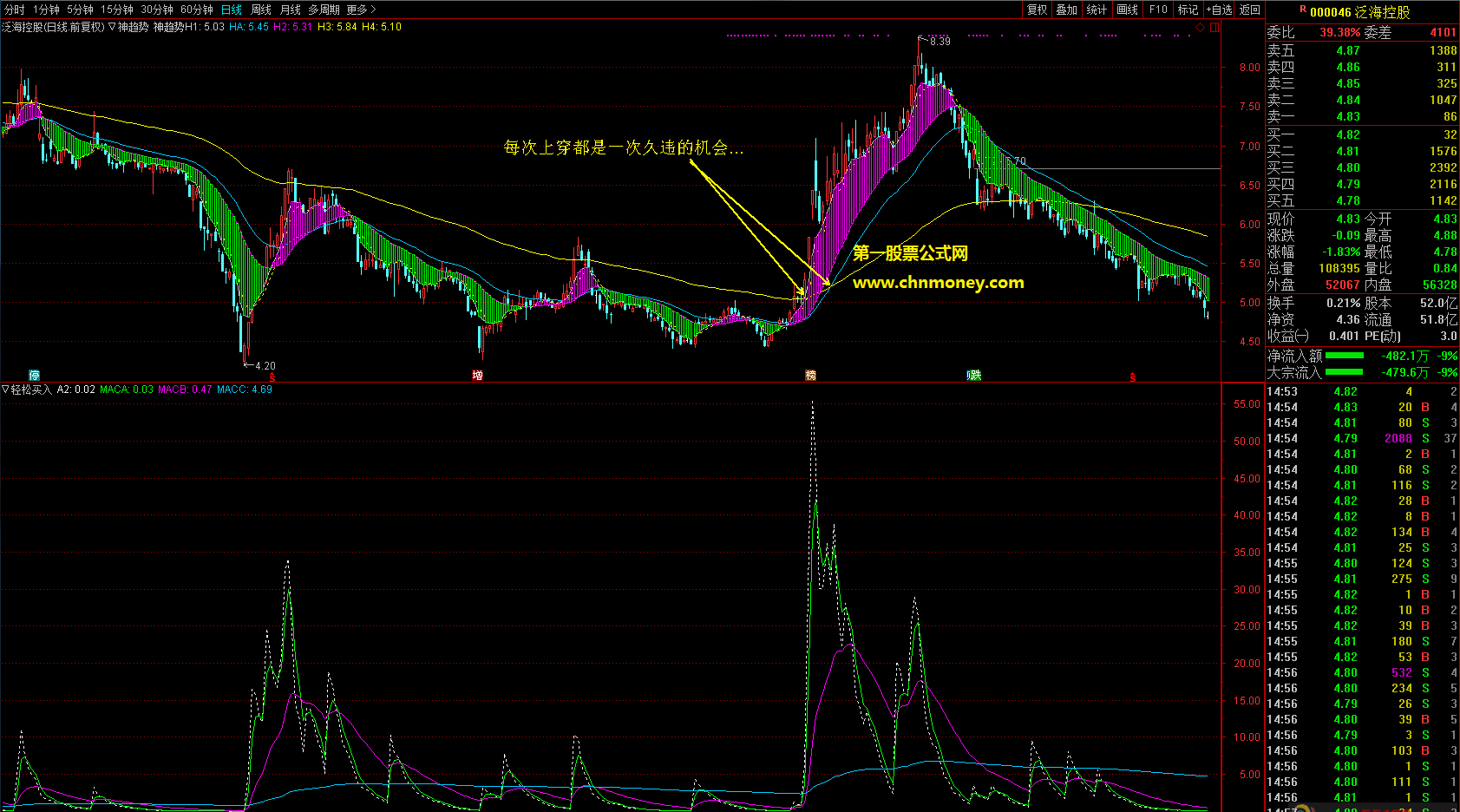
Task: Click the 大宗流入 green bar
Action: click(1345, 372)
